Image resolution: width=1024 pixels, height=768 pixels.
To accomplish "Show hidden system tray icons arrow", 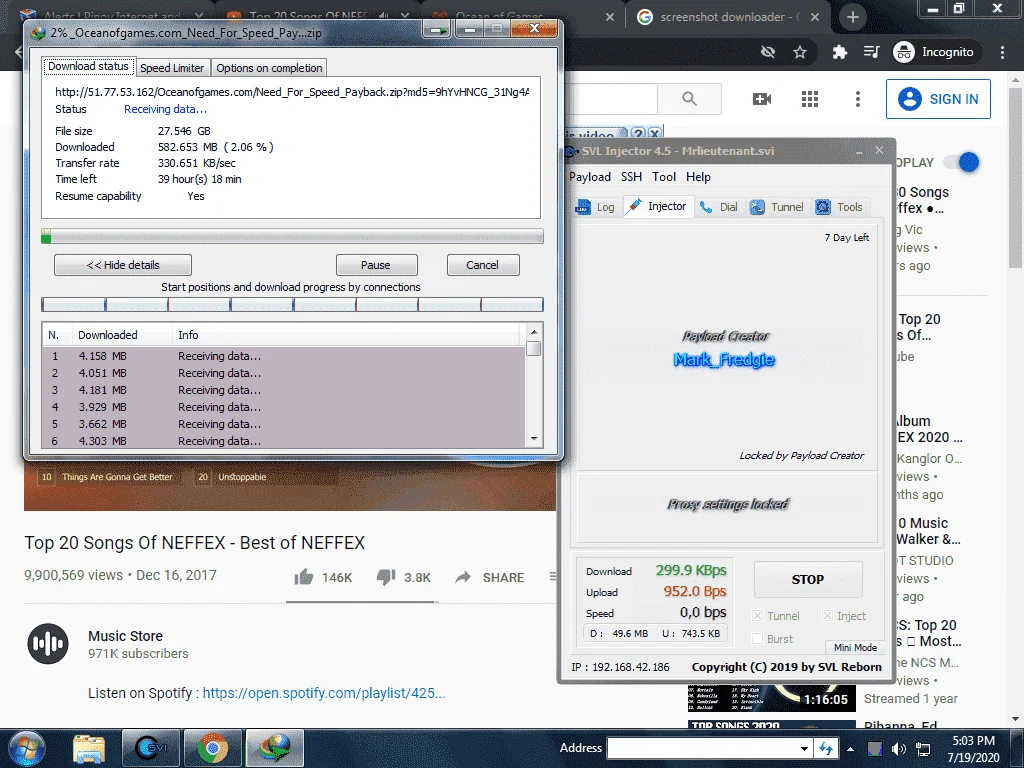I will [x=850, y=749].
